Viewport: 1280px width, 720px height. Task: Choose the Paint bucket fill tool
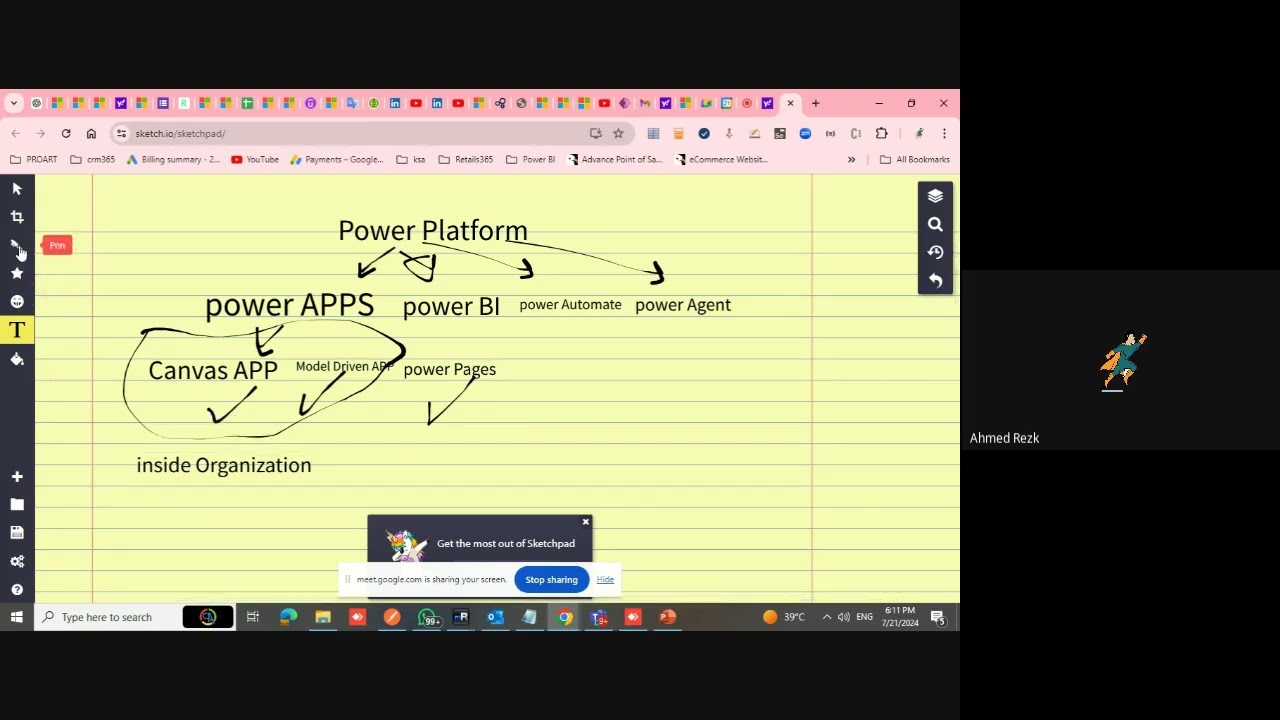click(17, 359)
